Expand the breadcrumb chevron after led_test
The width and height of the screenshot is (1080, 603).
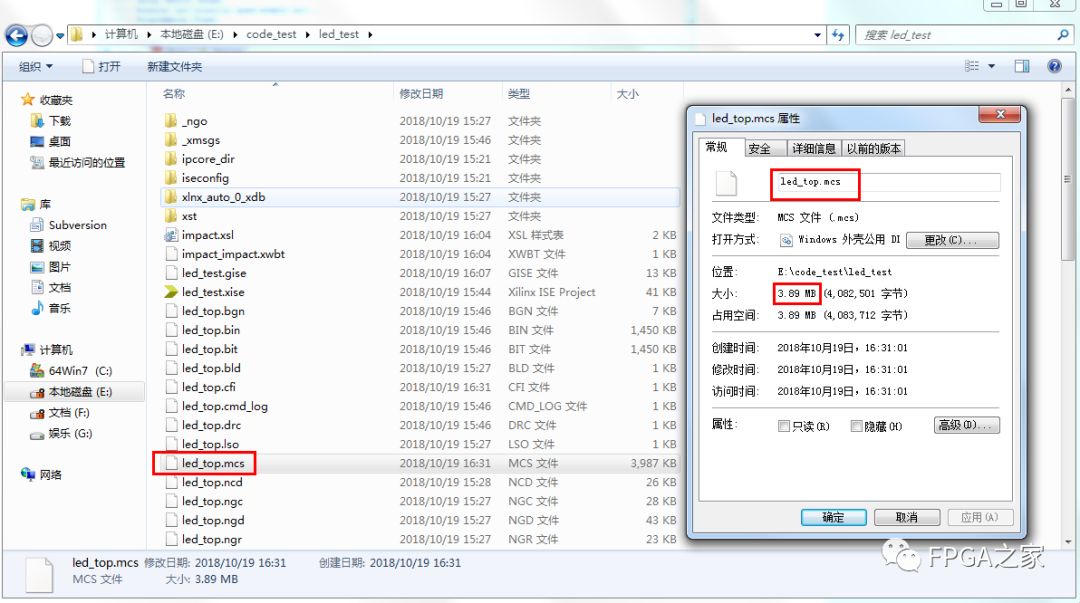pos(371,33)
